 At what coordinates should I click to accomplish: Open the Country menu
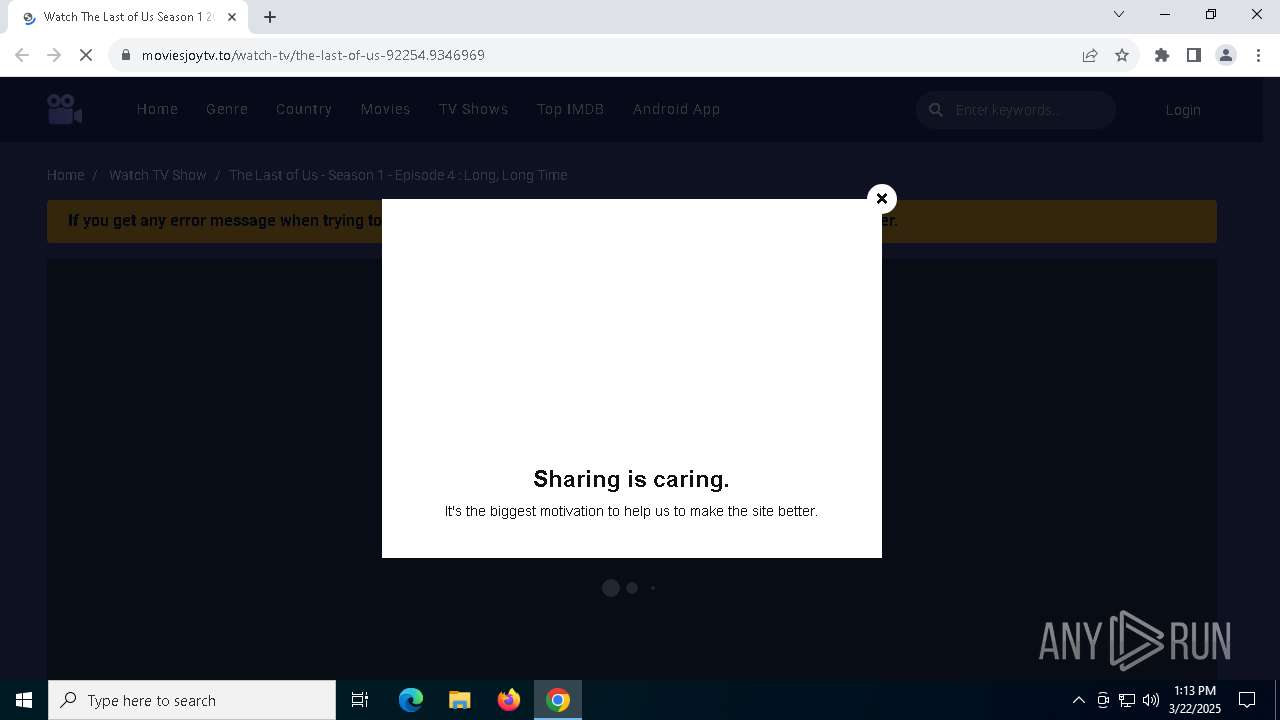pos(304,109)
